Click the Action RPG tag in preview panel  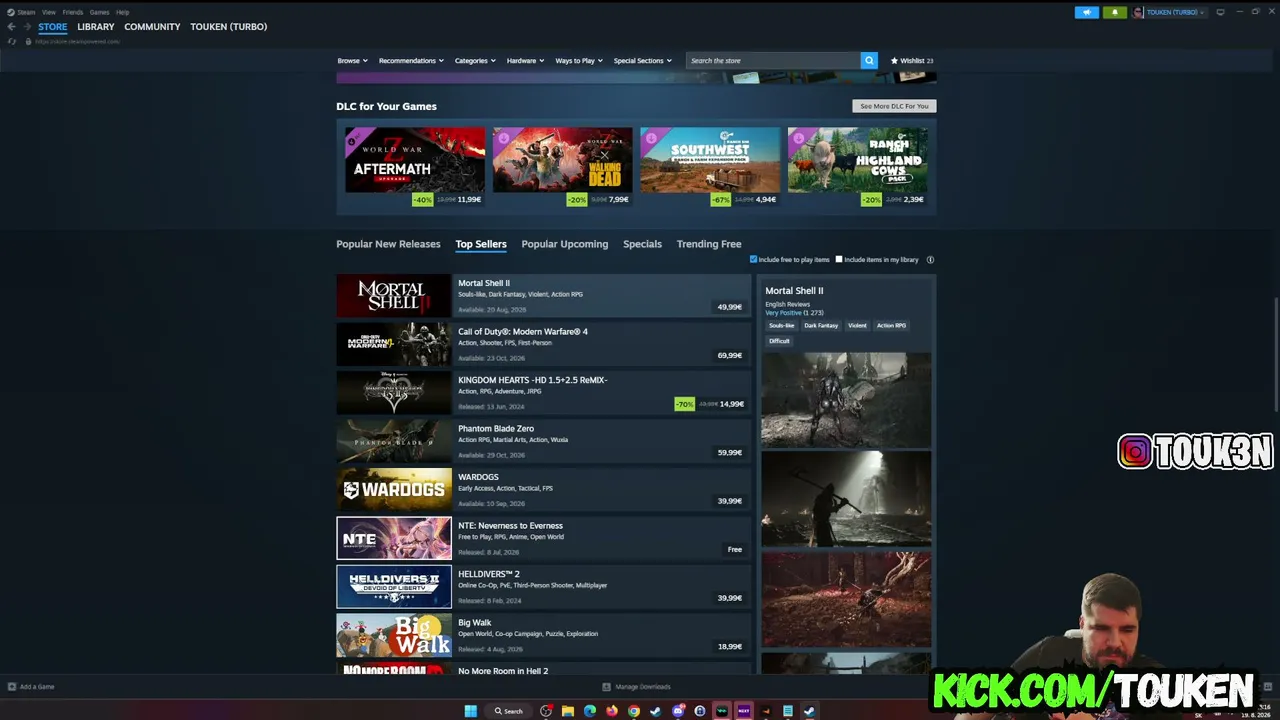pyautogui.click(x=891, y=325)
